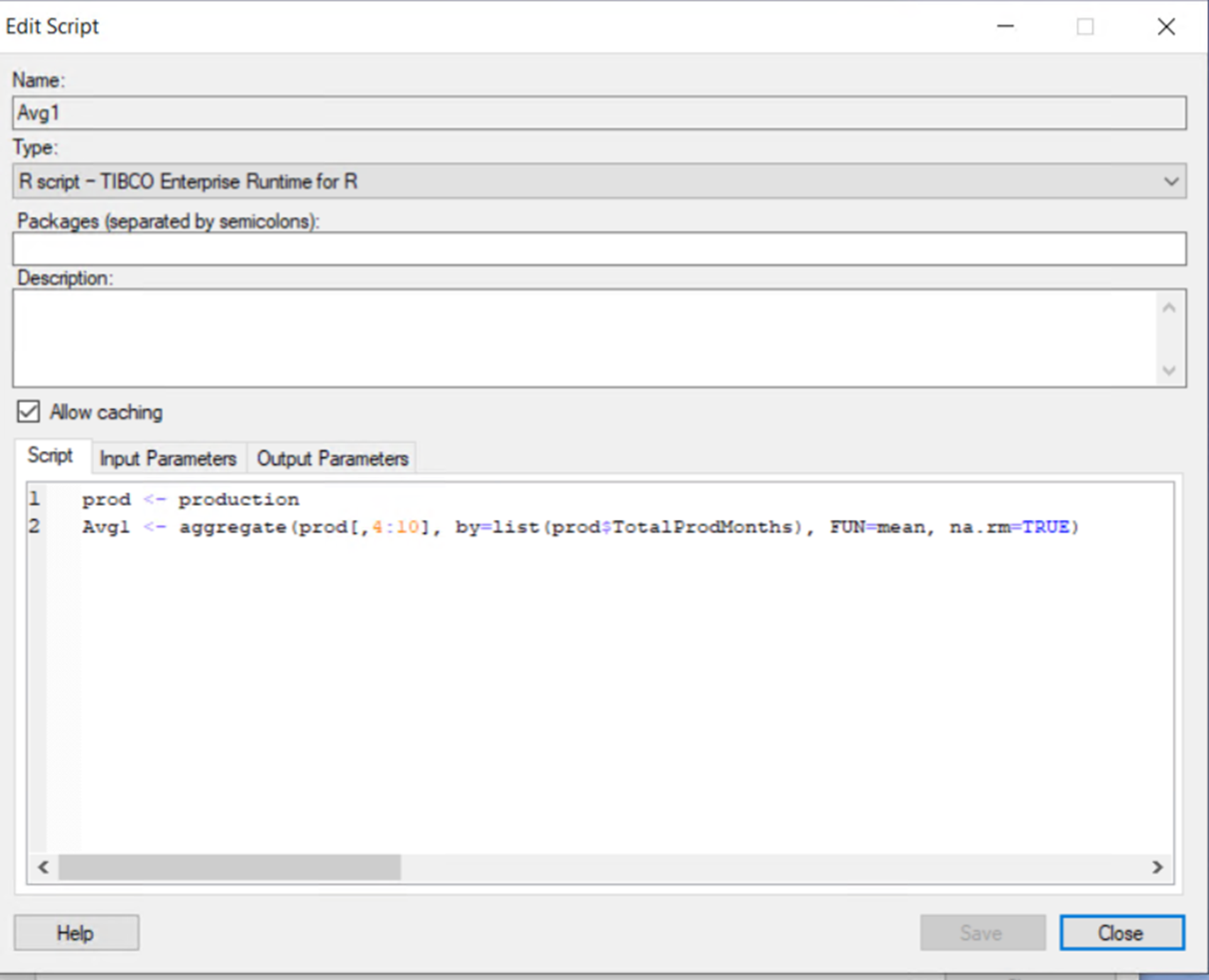Switch to the Input Parameters tab

pyautogui.click(x=168, y=457)
